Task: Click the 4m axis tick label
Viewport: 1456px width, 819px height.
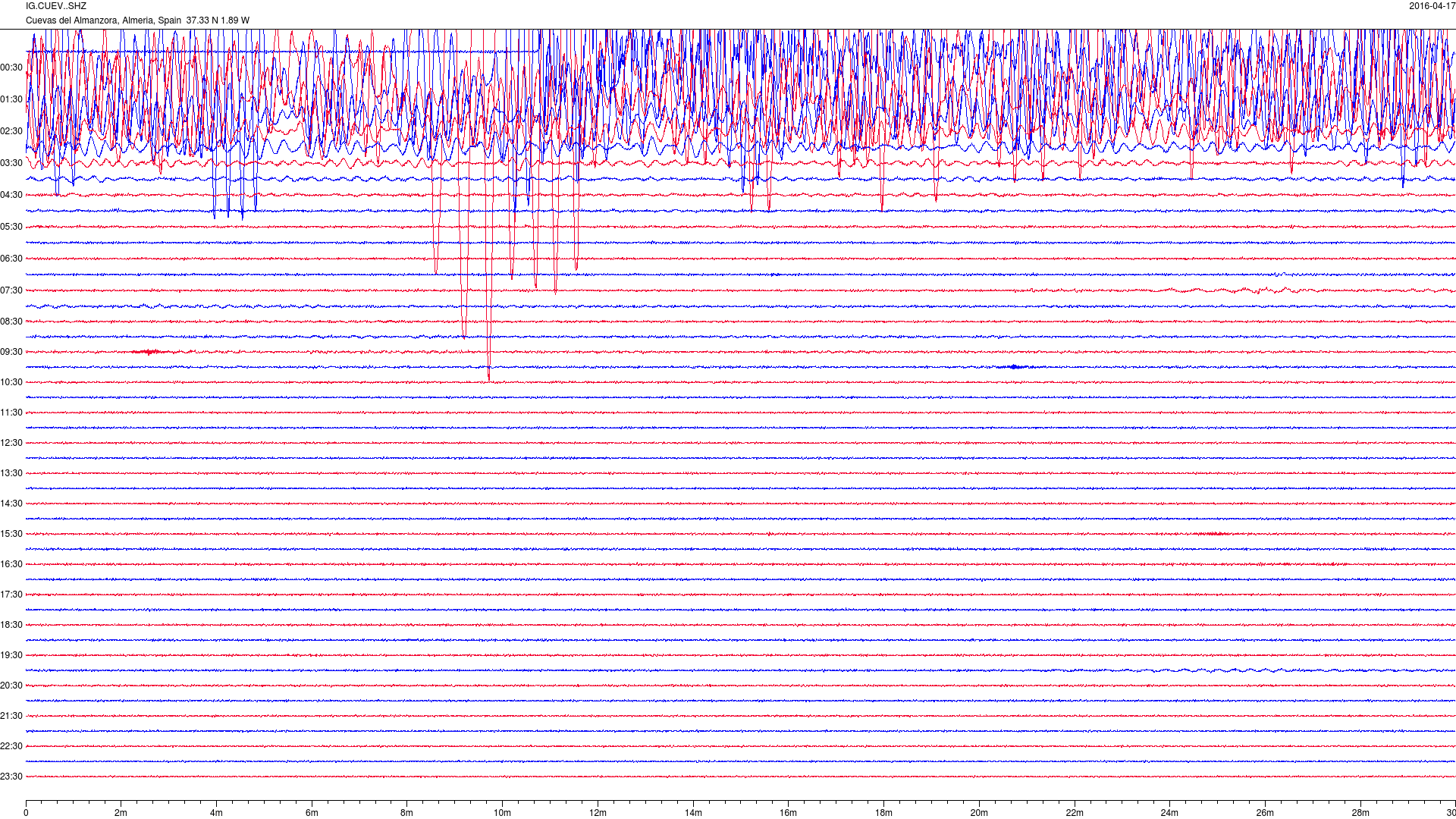Action: tap(216, 813)
